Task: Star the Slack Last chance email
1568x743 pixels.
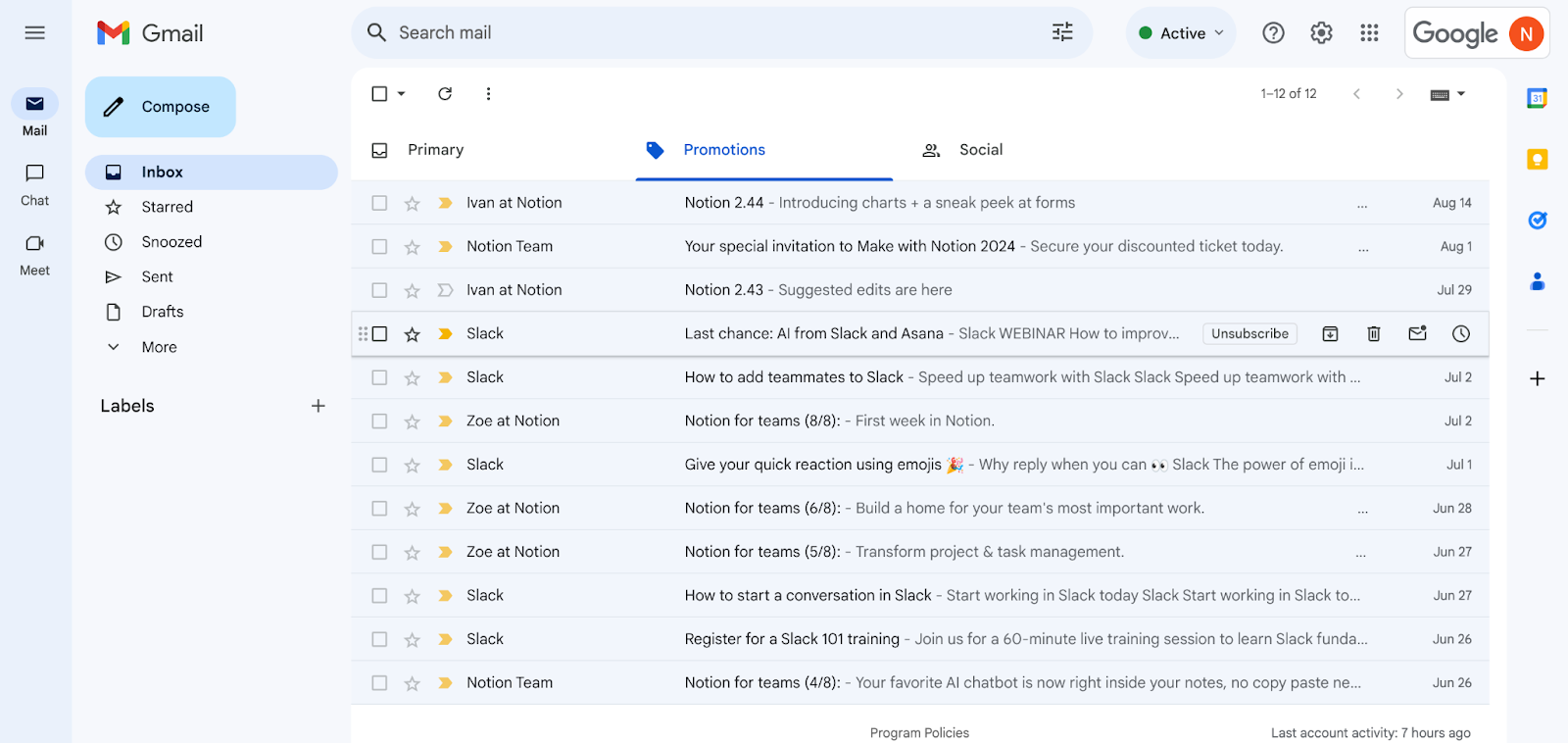Action: pos(413,334)
